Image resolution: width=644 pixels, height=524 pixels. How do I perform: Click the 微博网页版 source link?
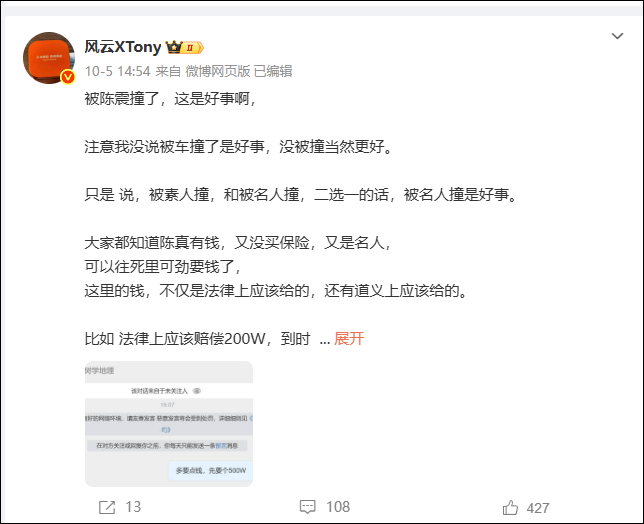tap(218, 71)
